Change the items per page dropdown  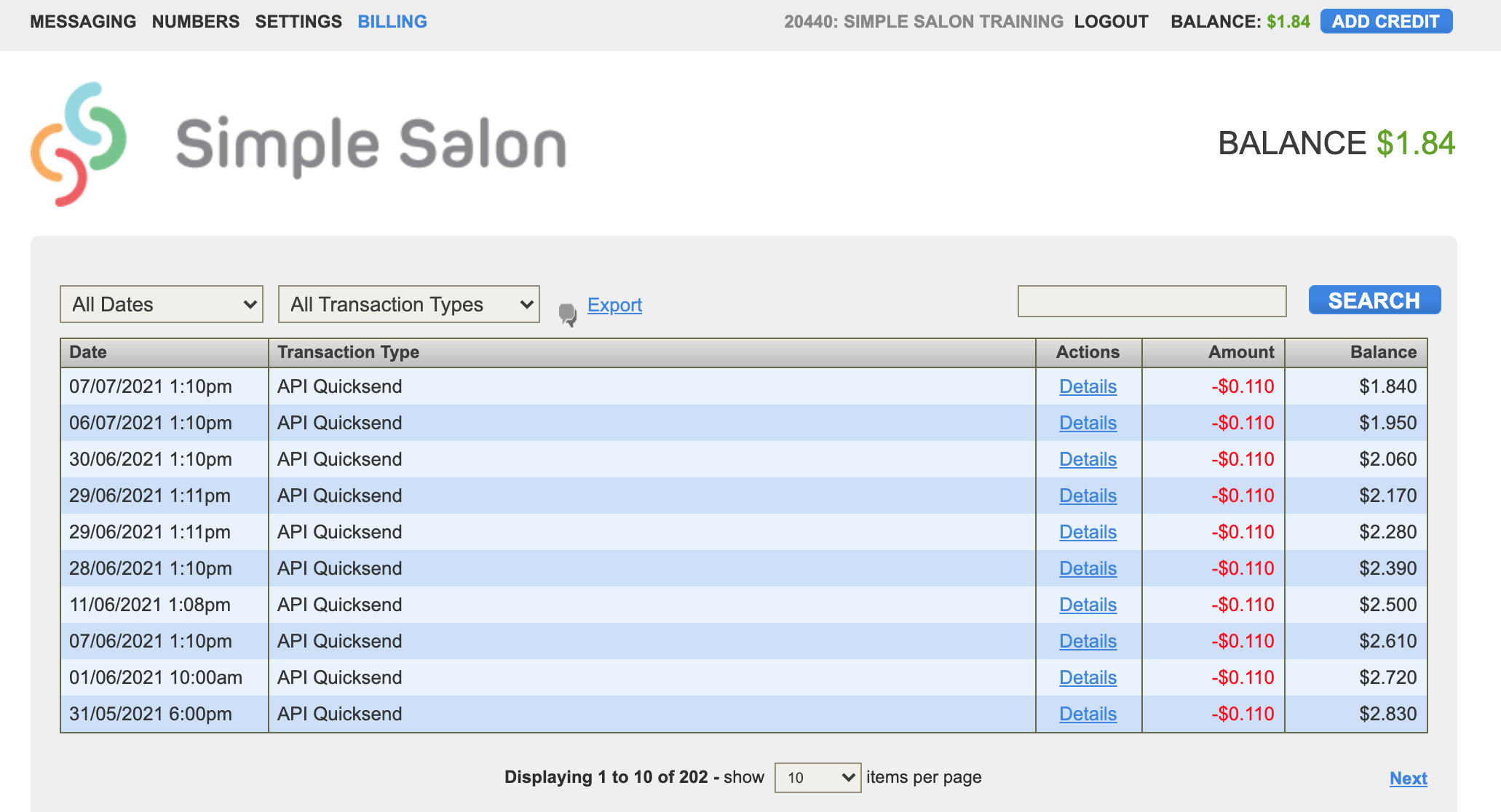[817, 777]
